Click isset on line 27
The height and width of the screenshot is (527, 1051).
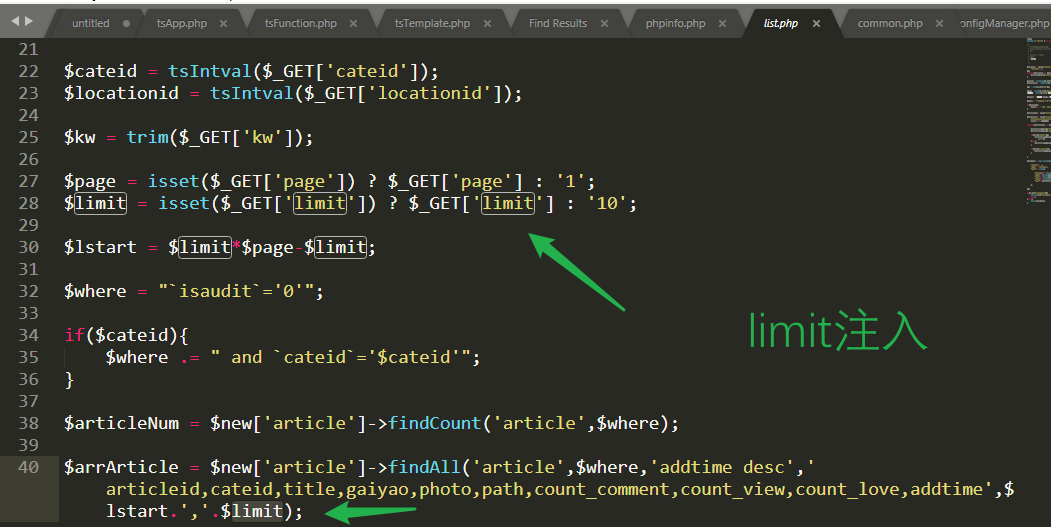click(174, 182)
